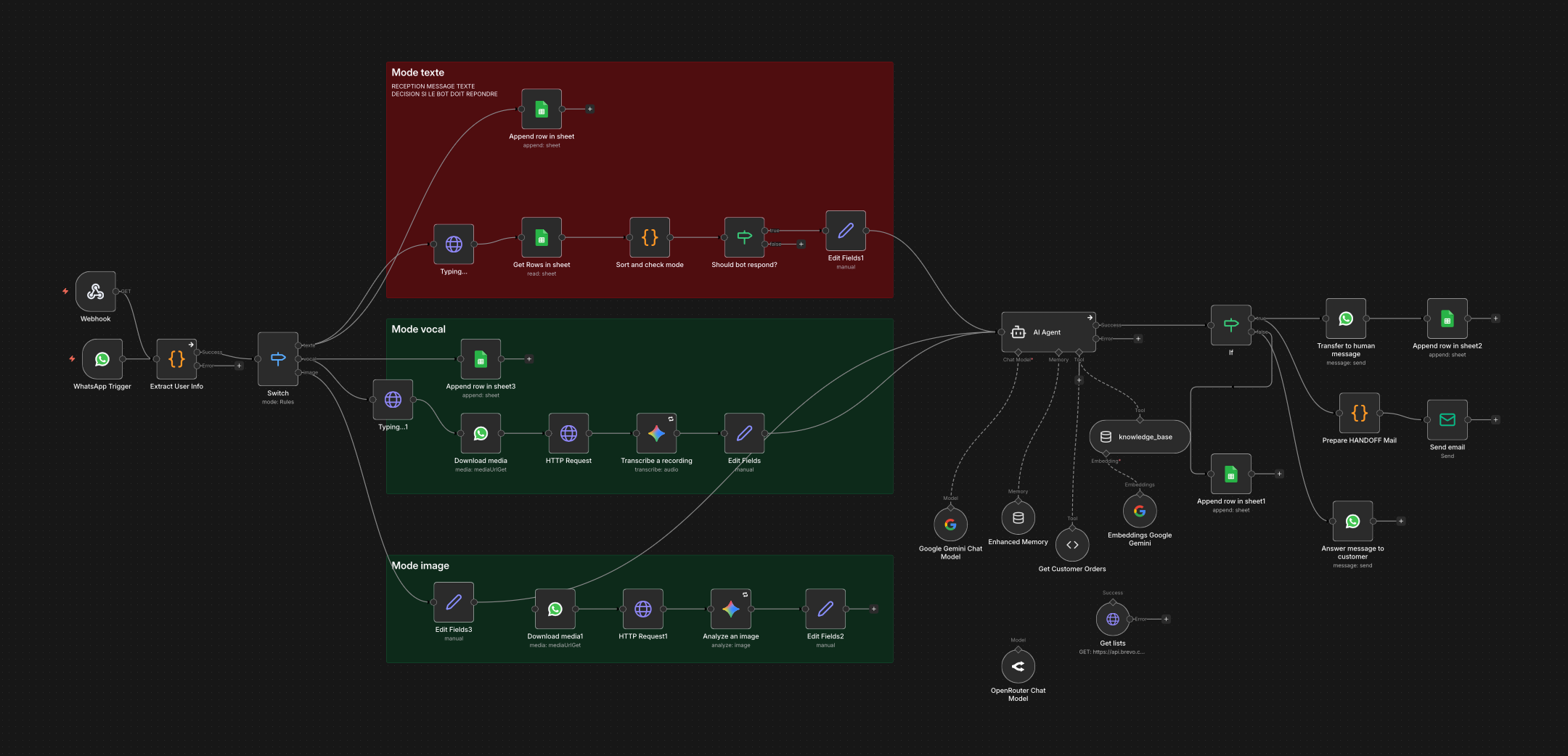This screenshot has height=756, width=1568.
Task: Select the Send email node
Action: [1447, 420]
